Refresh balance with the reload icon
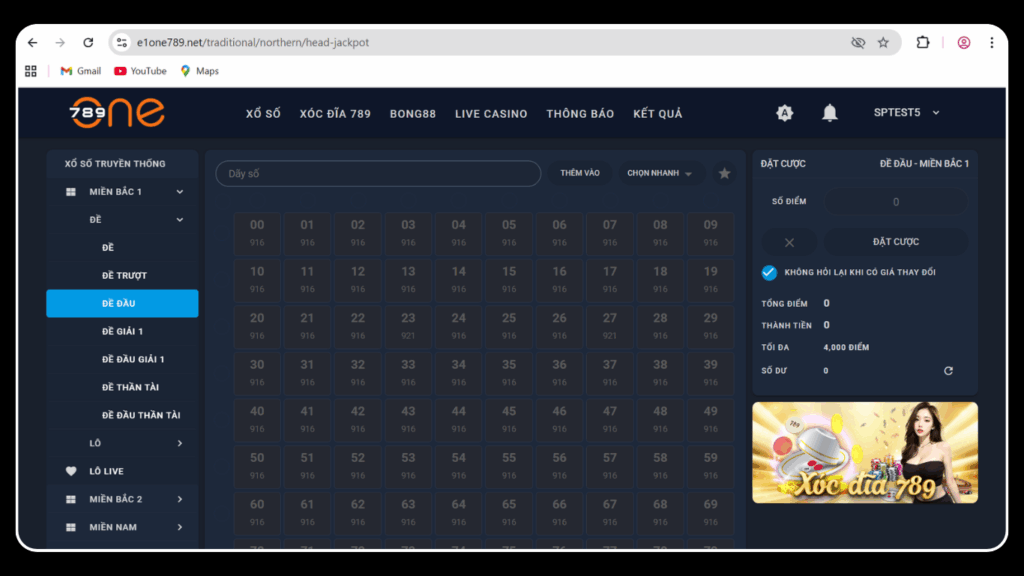 point(948,371)
